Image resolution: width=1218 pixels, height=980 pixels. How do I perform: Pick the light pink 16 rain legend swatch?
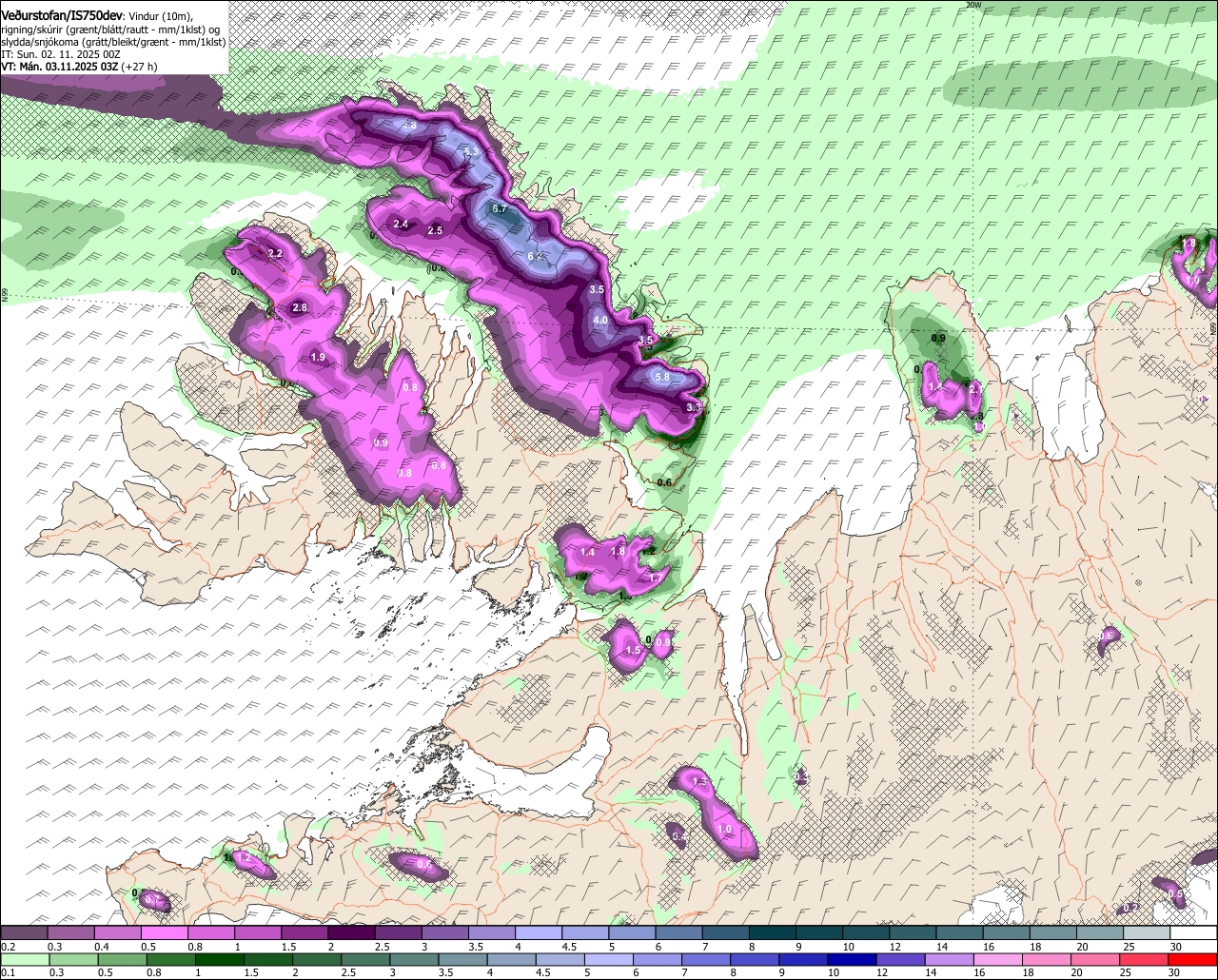point(999,959)
